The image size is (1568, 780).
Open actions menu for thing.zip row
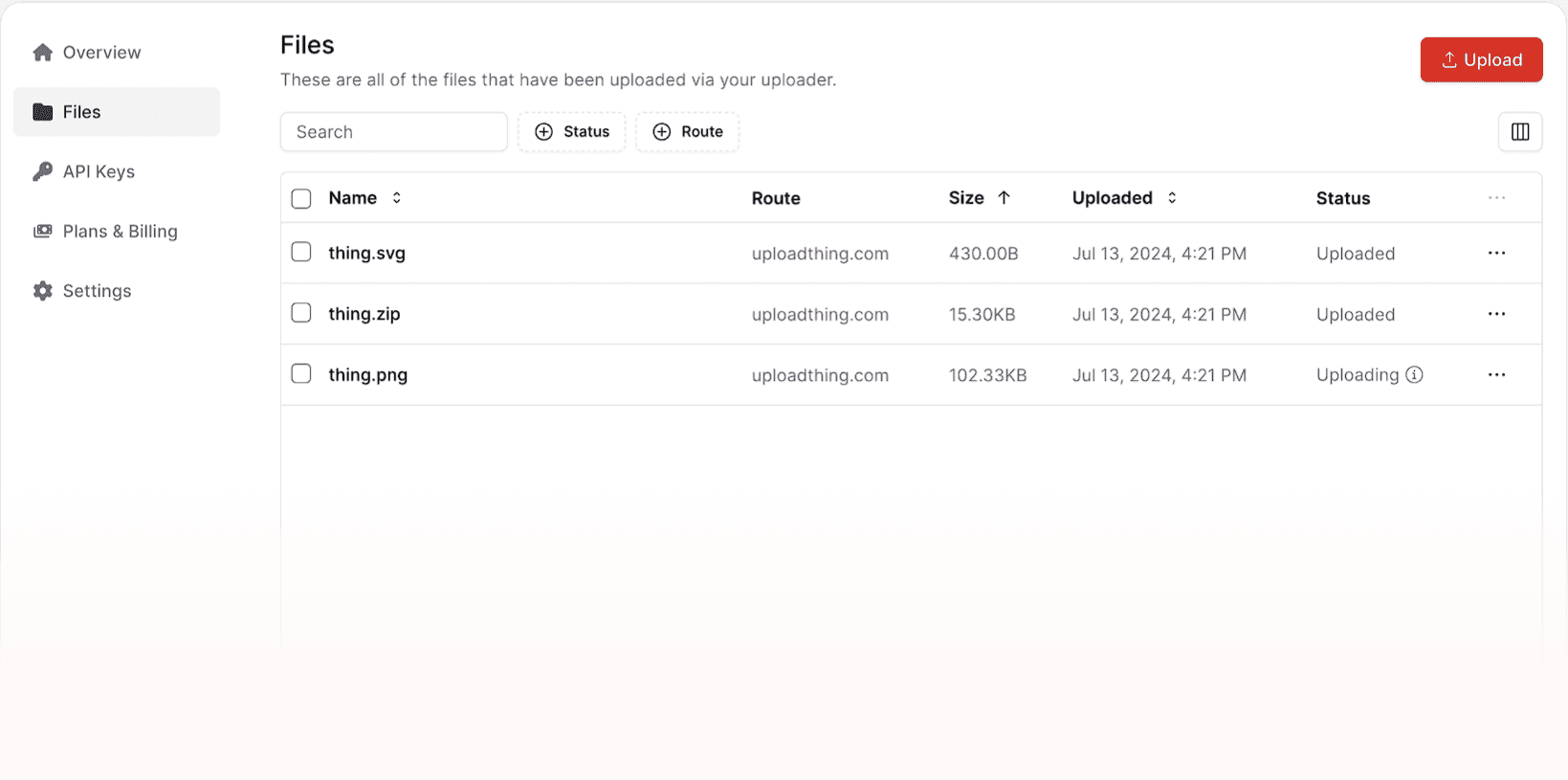pos(1496,314)
